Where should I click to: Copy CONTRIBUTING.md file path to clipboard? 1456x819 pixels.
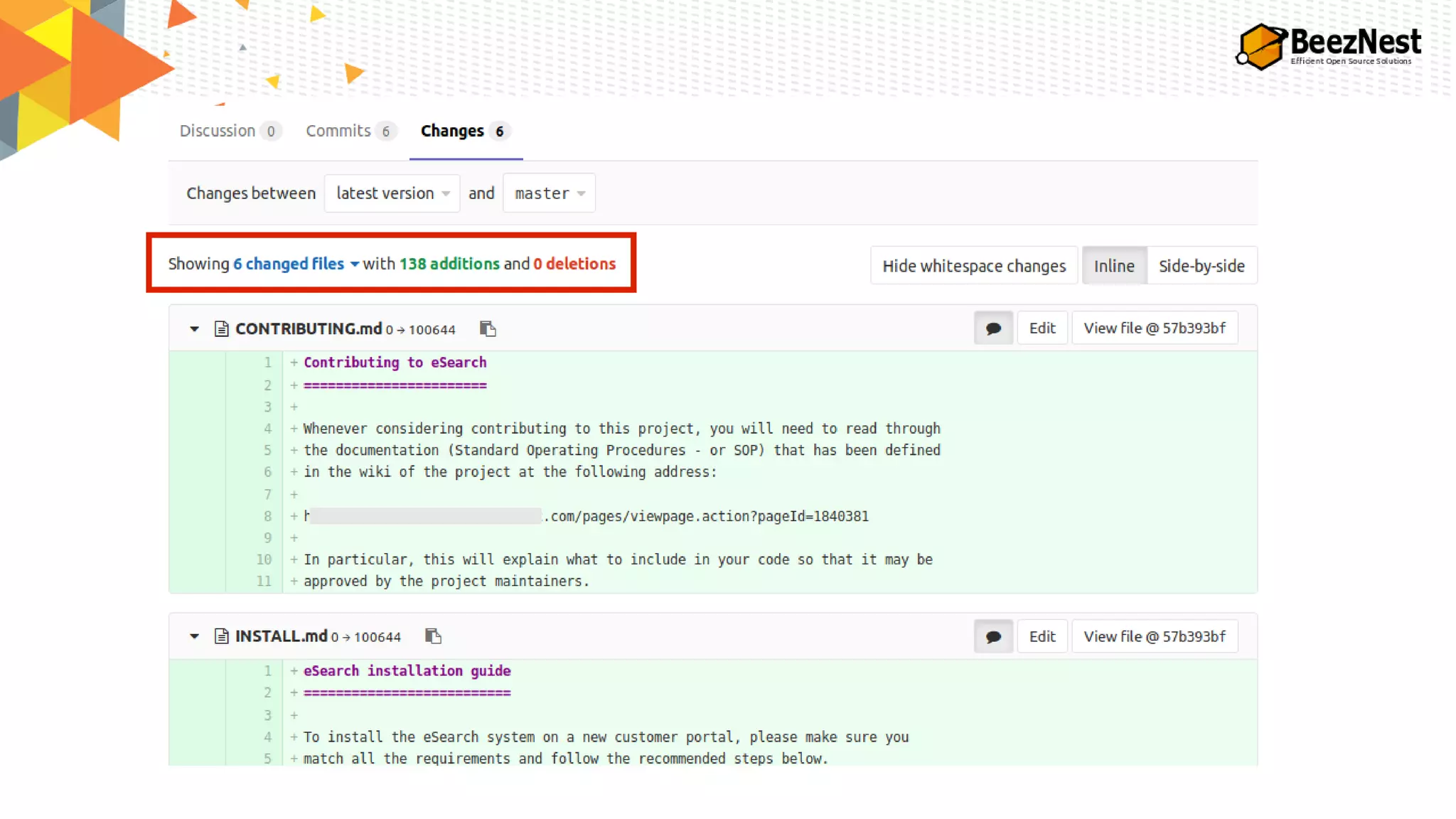pos(488,328)
